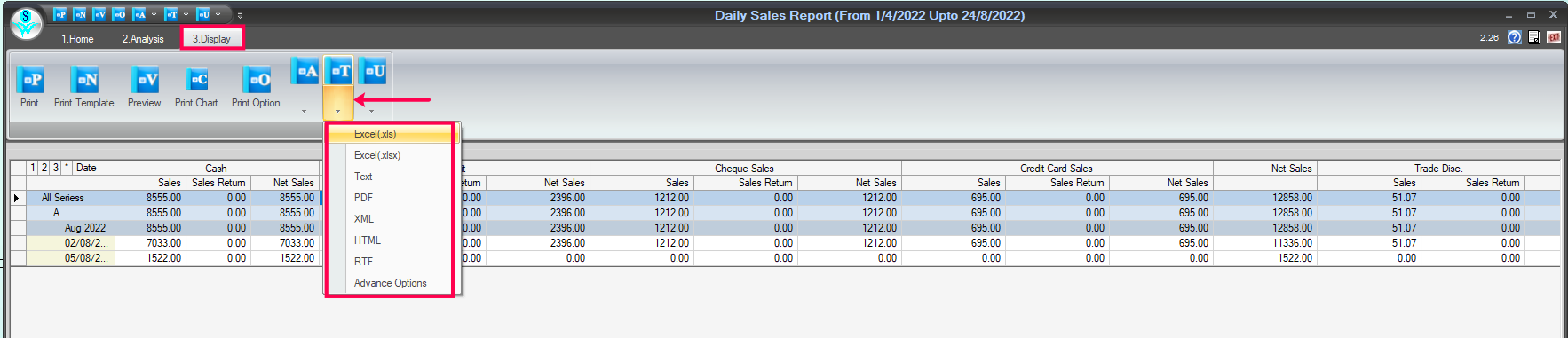Click the P icon in quick access toolbar
1568x338 pixels.
point(59,14)
